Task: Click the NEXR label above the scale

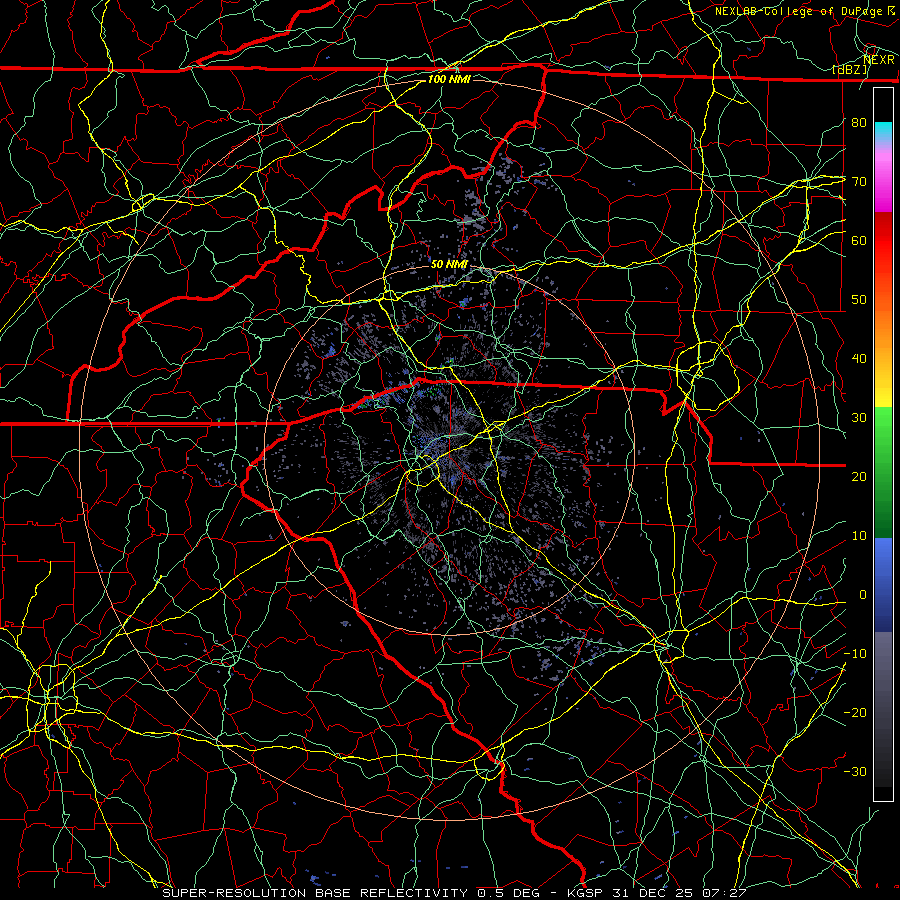Action: (x=879, y=60)
